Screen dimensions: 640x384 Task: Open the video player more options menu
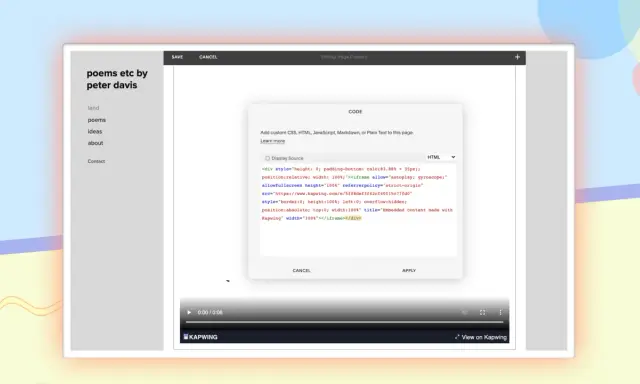[x=500, y=313]
